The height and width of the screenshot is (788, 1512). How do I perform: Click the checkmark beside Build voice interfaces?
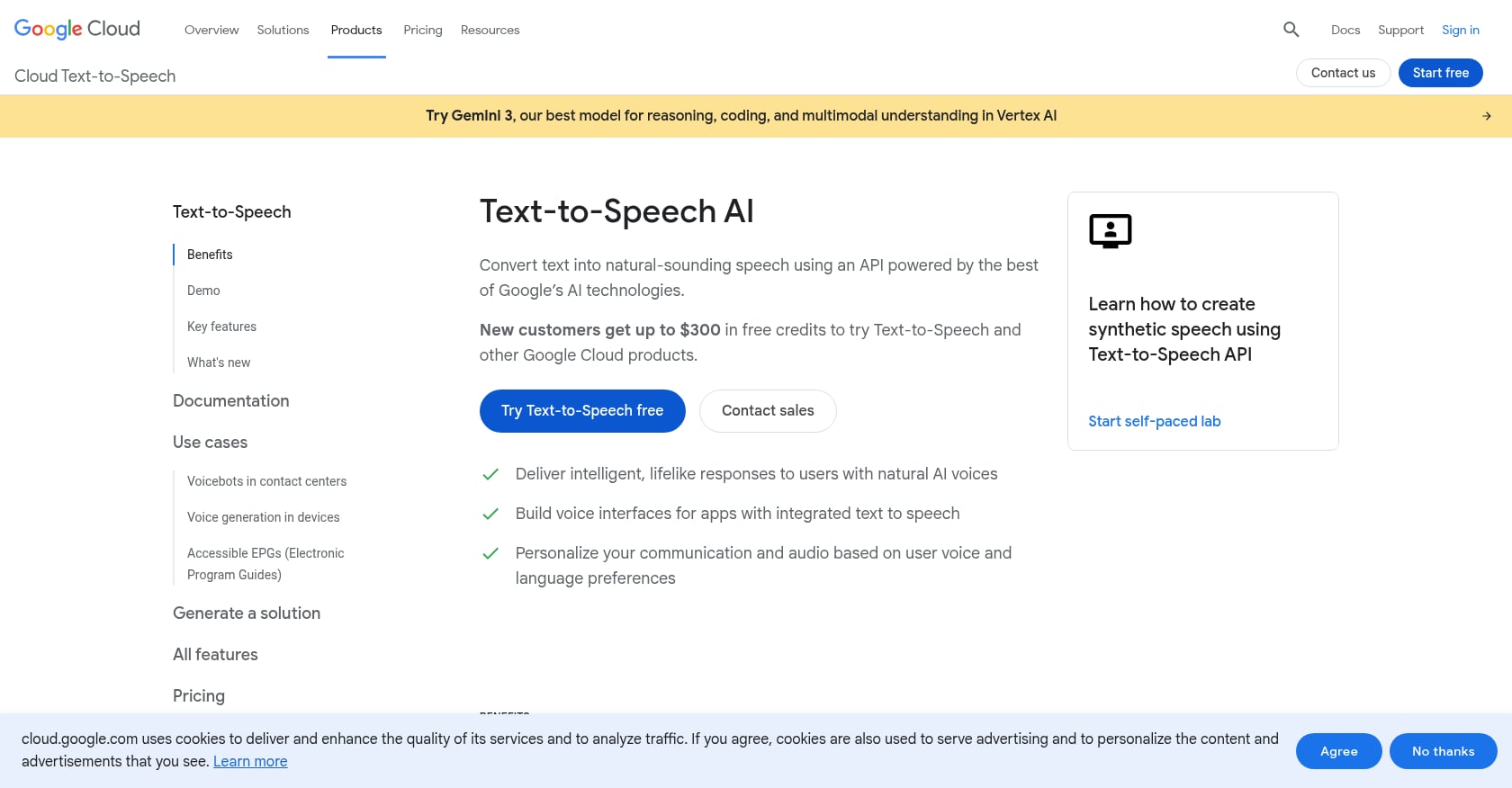pyautogui.click(x=490, y=514)
